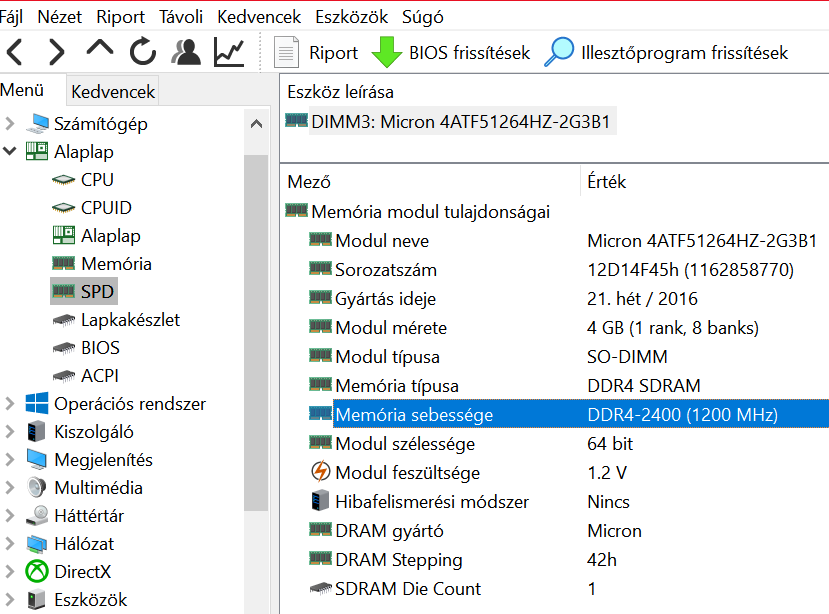Click the refresh icon in the toolbar
The width and height of the screenshot is (829, 614).
(x=143, y=52)
